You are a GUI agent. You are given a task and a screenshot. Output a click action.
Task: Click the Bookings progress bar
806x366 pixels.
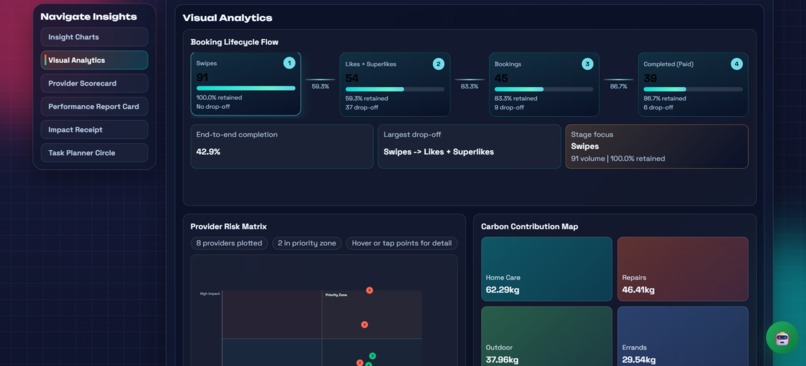click(544, 89)
